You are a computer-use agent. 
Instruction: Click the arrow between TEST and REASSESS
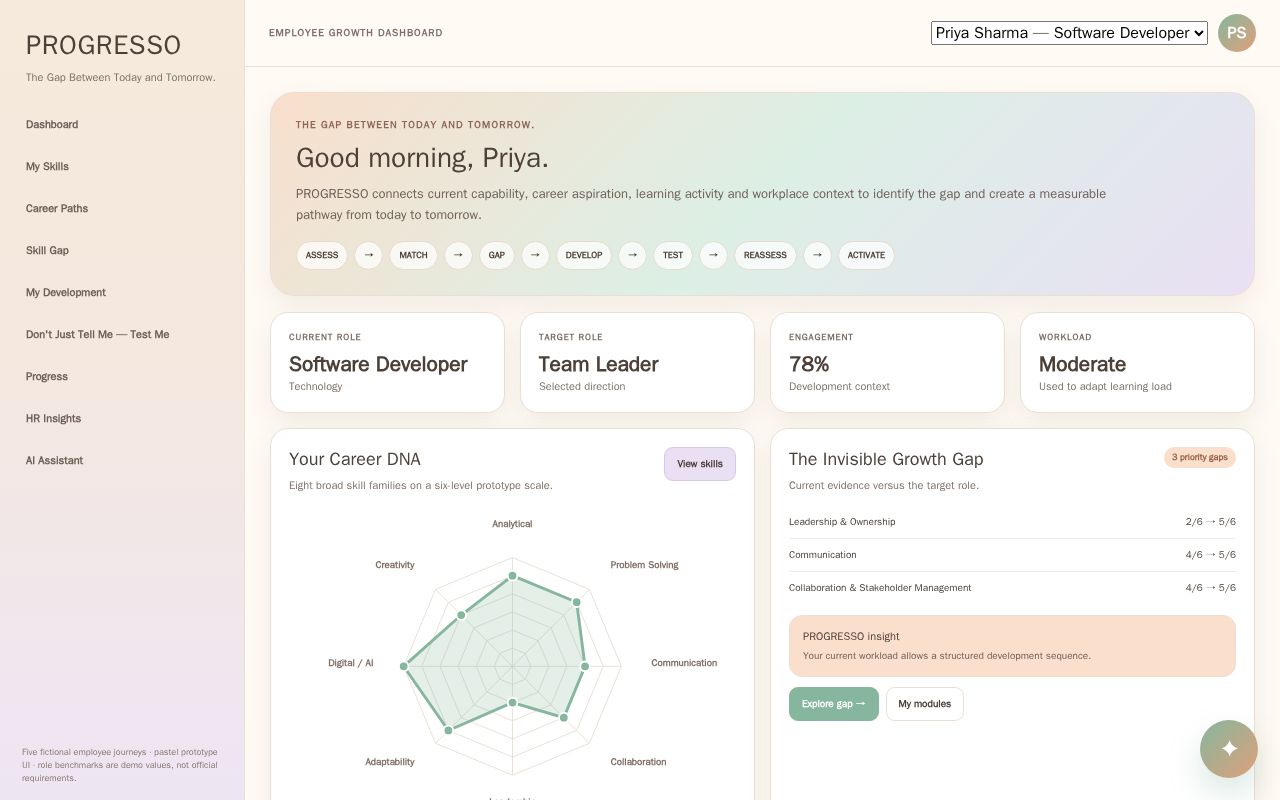(713, 255)
